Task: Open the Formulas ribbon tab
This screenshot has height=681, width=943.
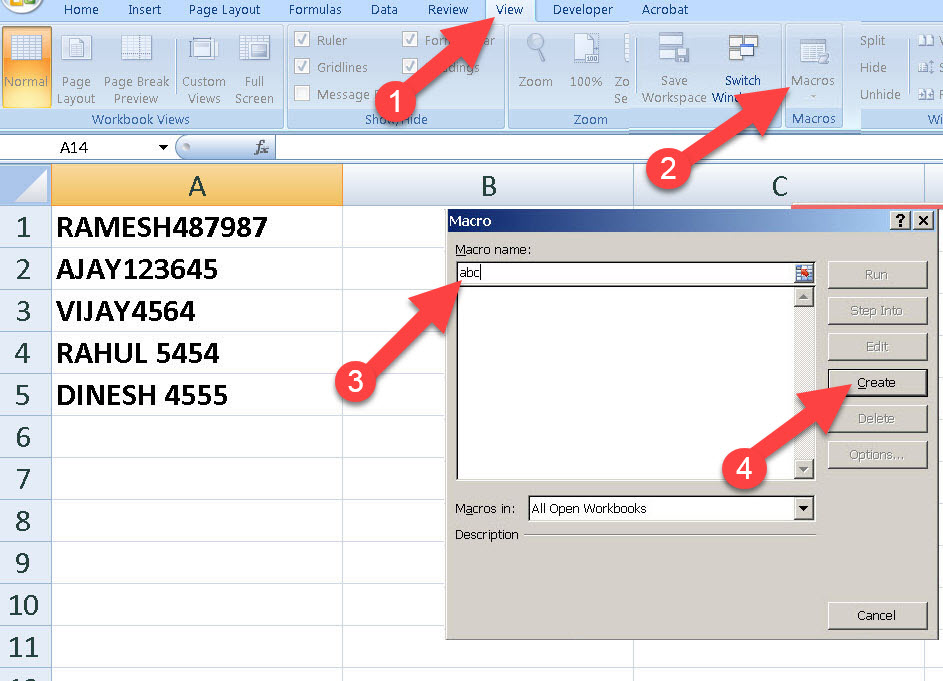Action: tap(315, 10)
